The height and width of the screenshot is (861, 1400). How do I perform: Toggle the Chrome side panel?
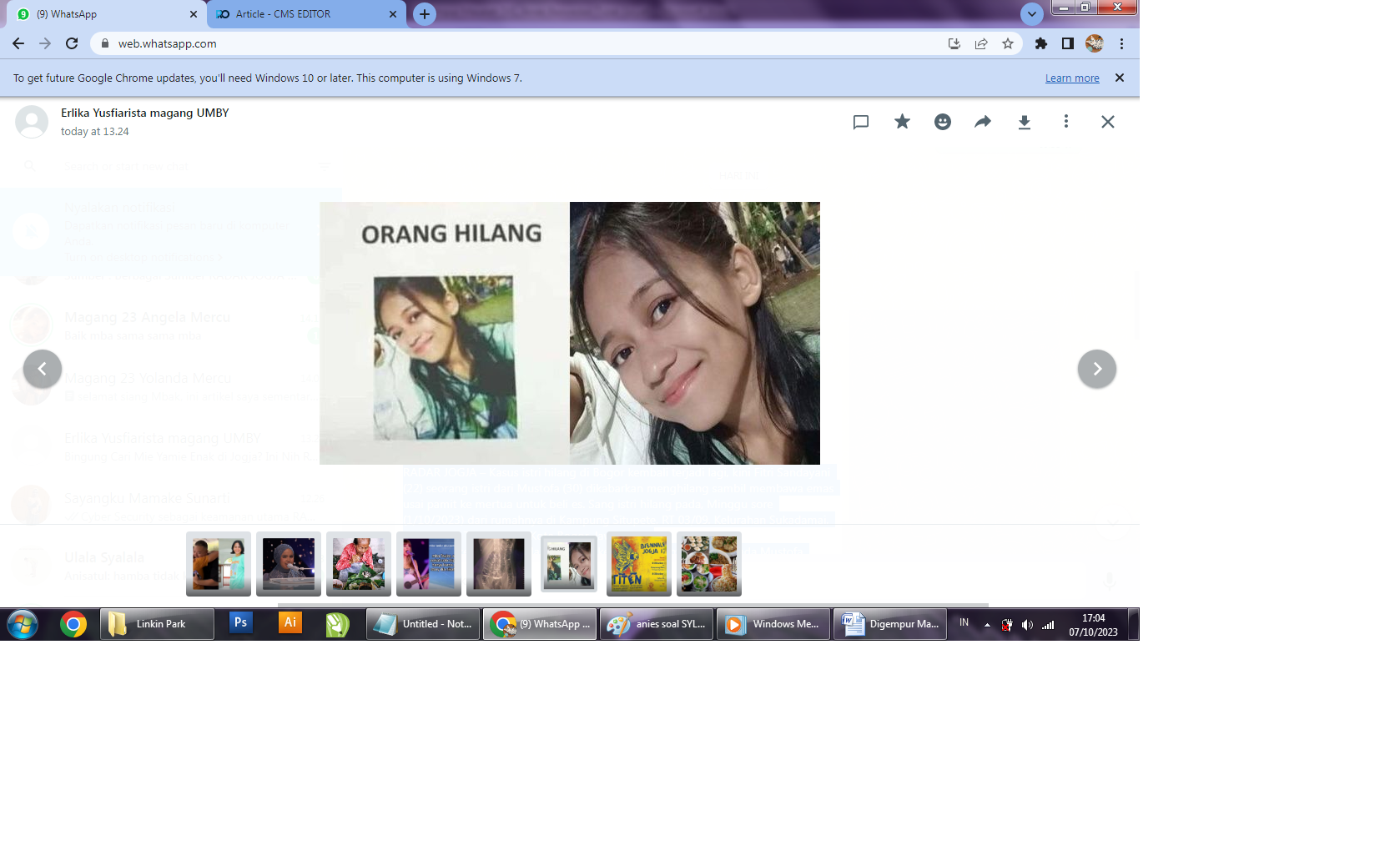[x=1068, y=43]
